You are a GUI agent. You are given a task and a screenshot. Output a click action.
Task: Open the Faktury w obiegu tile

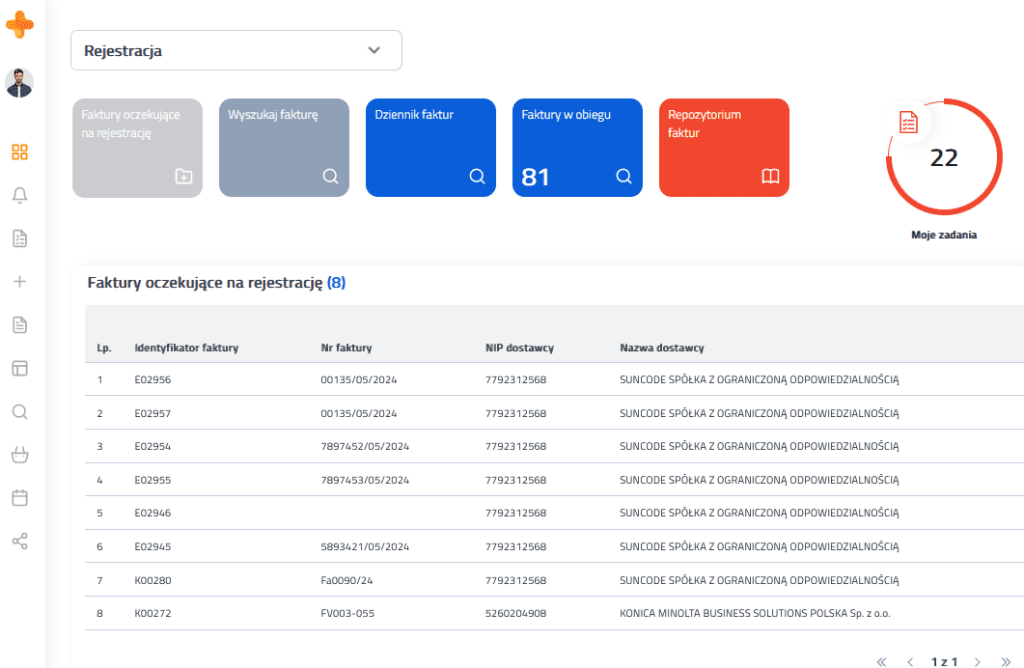pyautogui.click(x=577, y=148)
